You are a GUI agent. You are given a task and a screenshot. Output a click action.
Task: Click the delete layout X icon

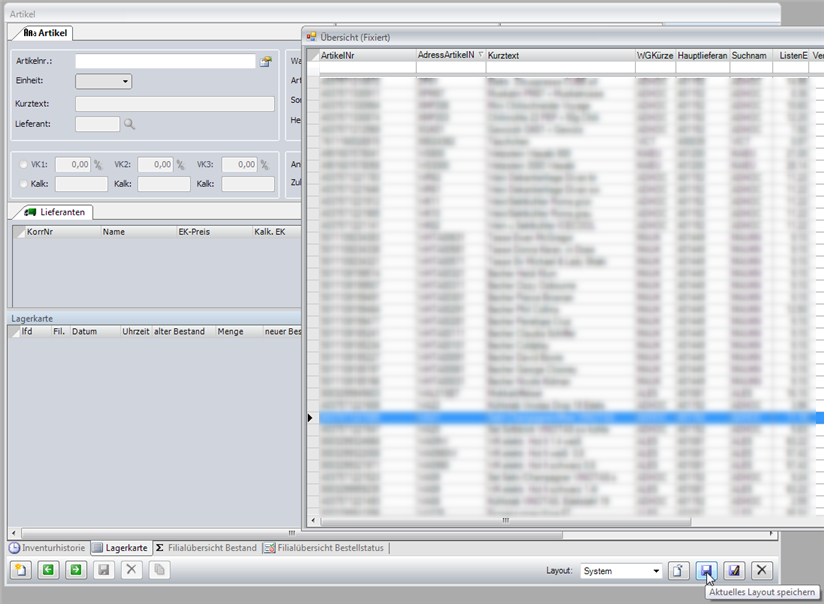point(762,571)
